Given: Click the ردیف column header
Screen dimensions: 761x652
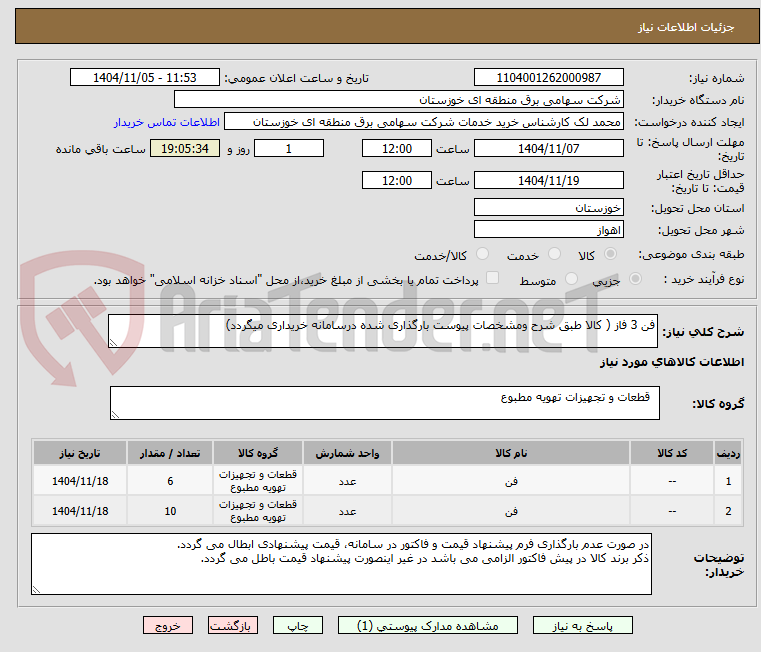Looking at the screenshot, I should pyautogui.click(x=728, y=453).
